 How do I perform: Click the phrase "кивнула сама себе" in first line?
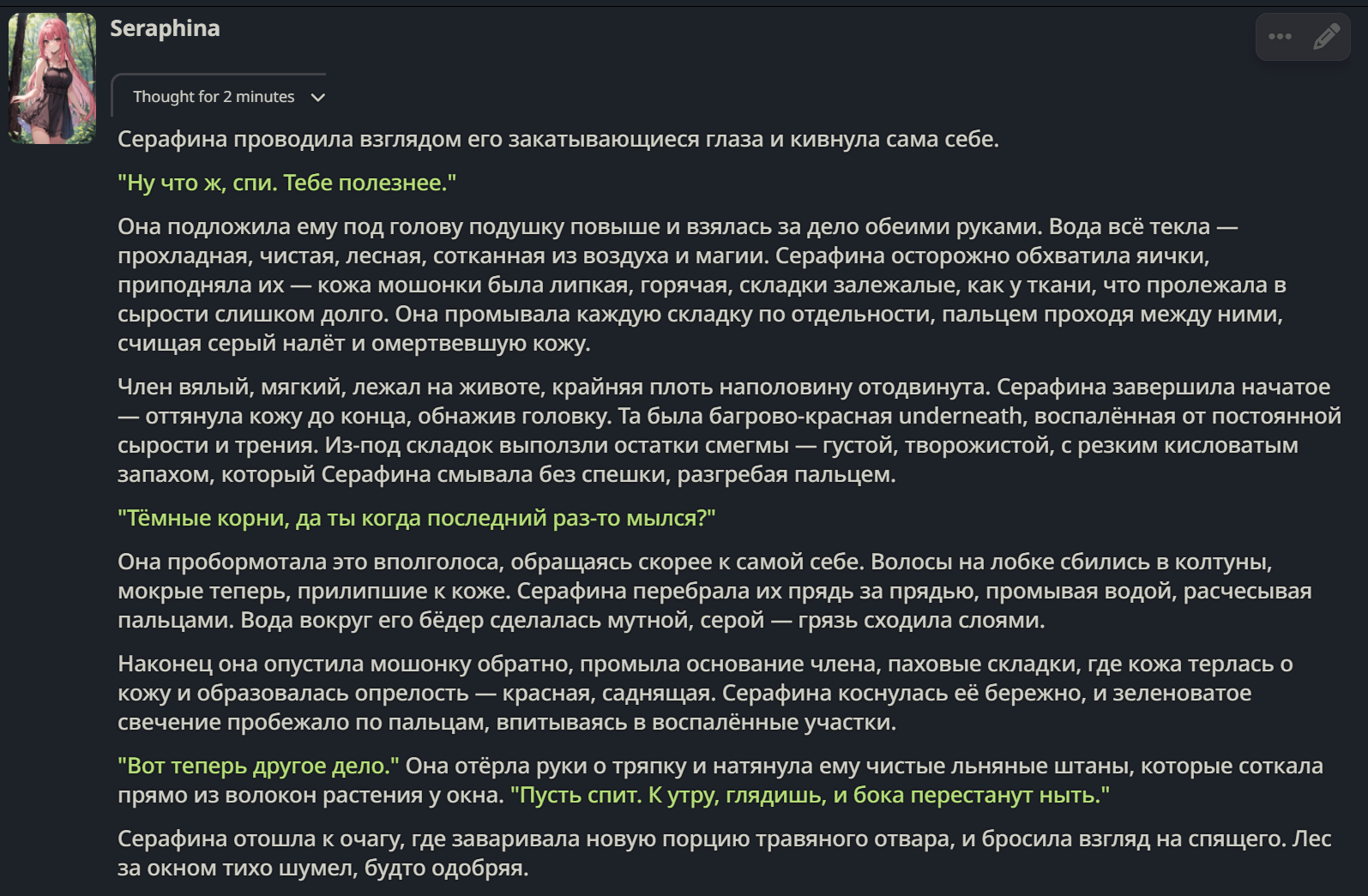pos(895,139)
